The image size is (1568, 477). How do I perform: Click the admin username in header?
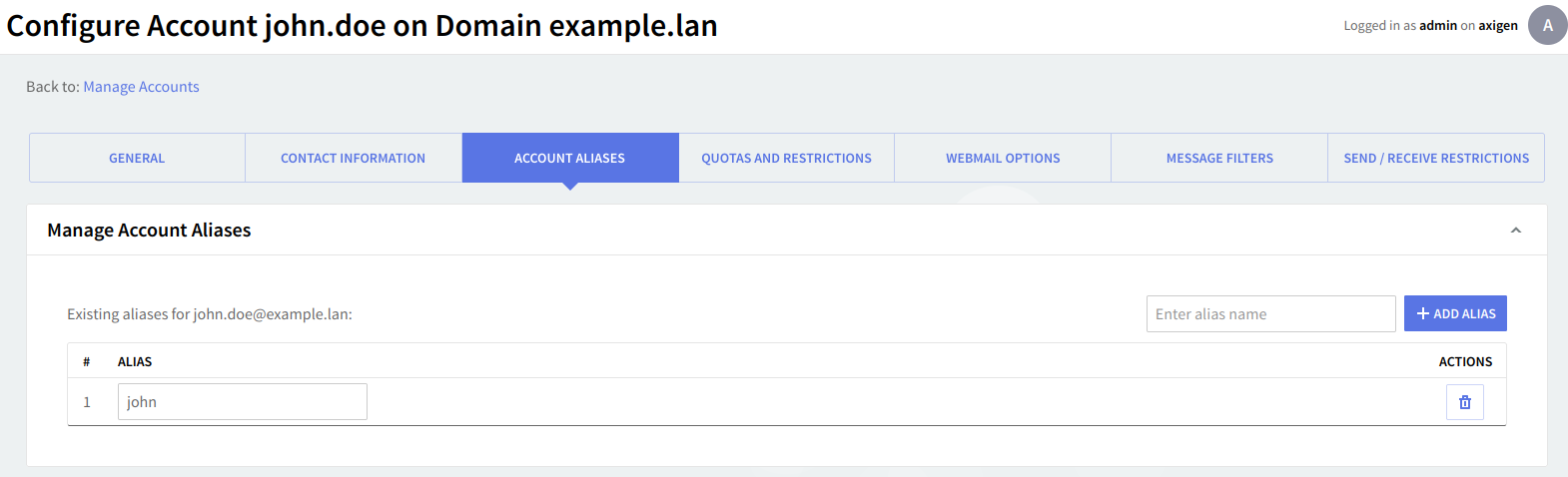click(1437, 26)
